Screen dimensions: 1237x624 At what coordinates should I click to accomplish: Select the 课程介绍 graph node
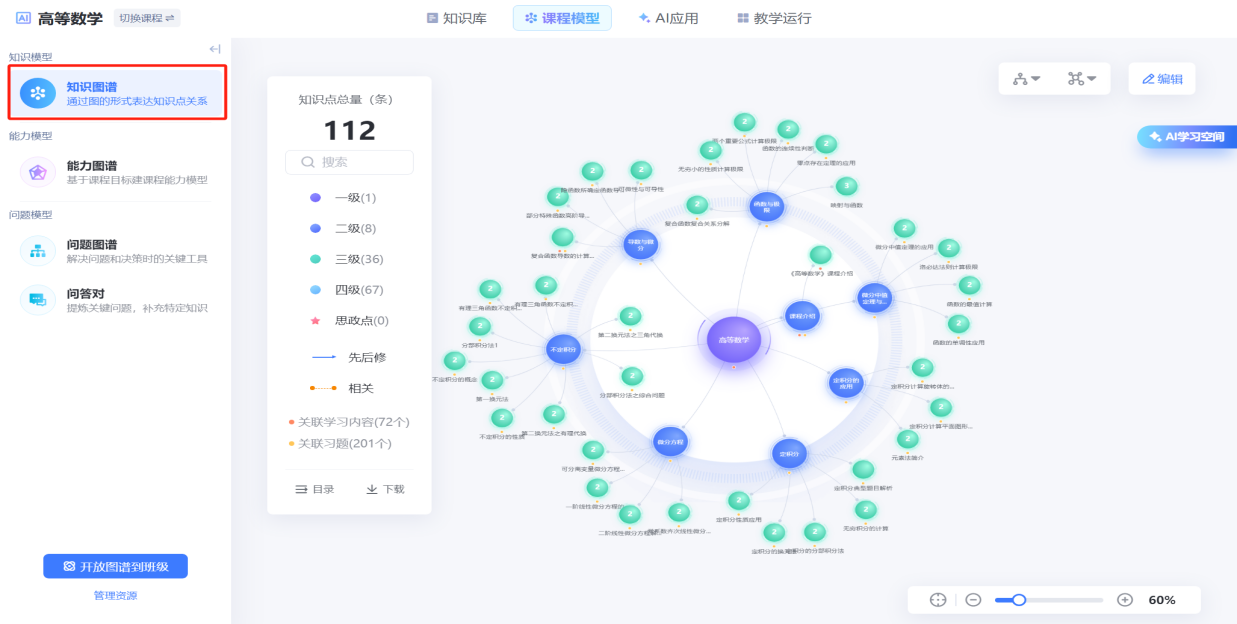point(803,316)
